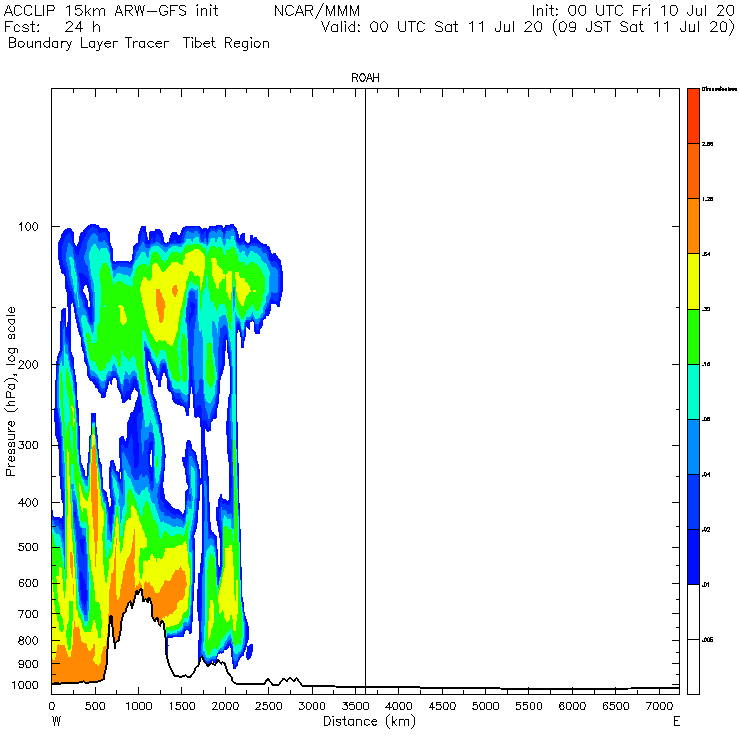Image resolution: width=740 pixels, height=740 pixels.
Task: Click the 200 hPa pressure axis label
Action: [28, 365]
